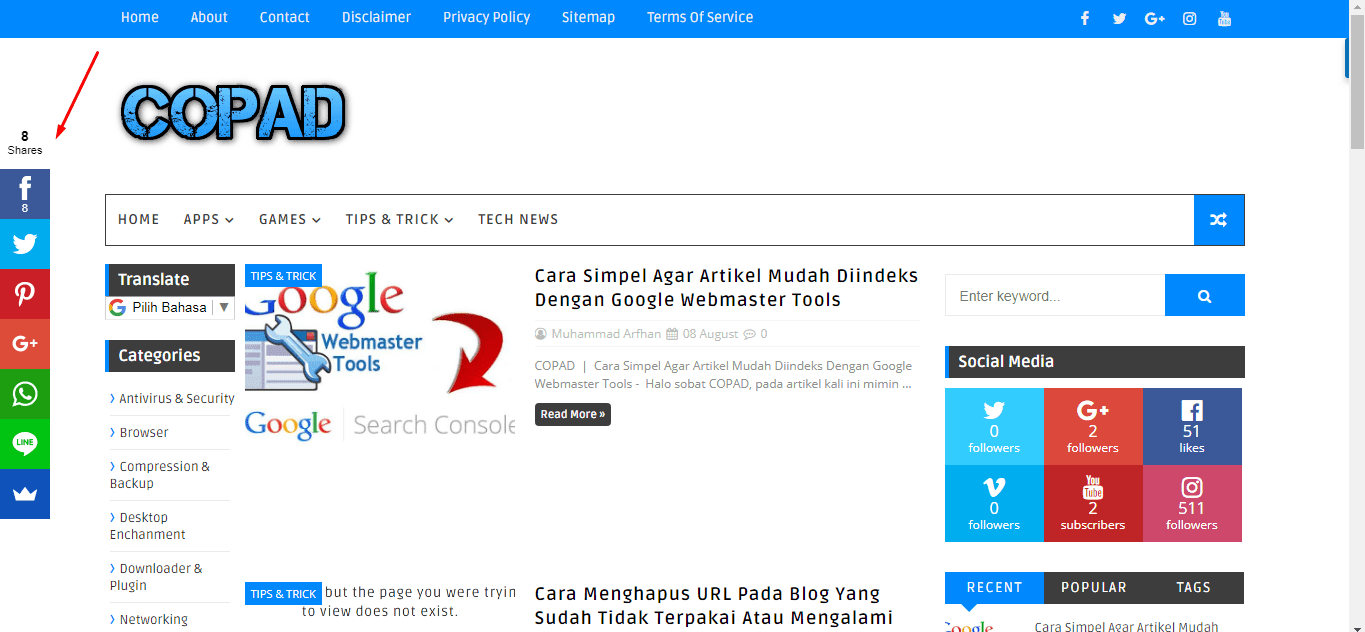Open YouTube subscribers tile in Social Media

tap(1093, 503)
